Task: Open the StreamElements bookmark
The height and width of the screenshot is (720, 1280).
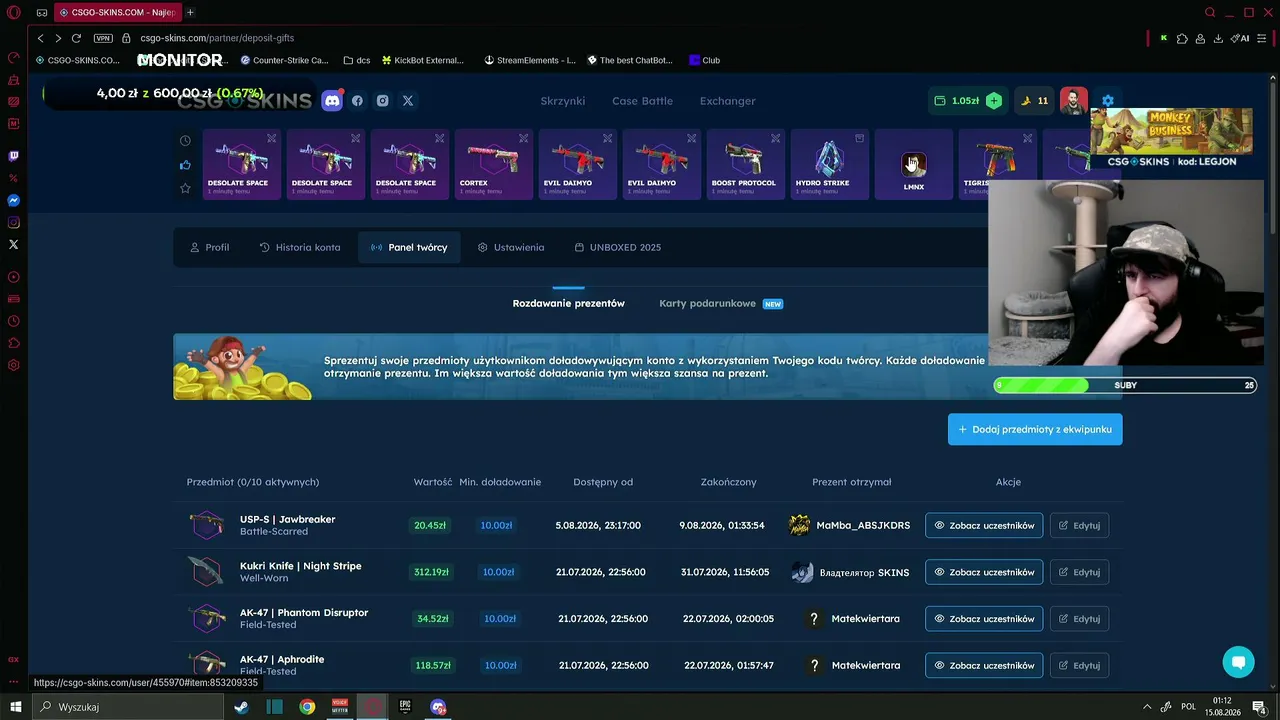Action: coord(530,60)
